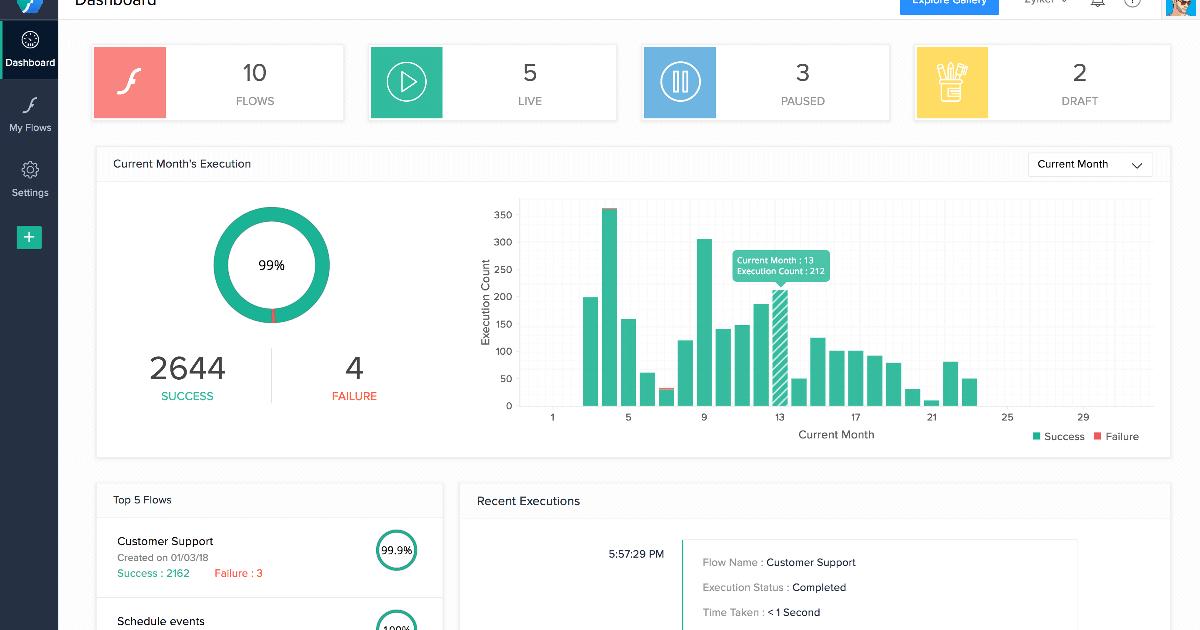
Task: Click the Recent Executions heading
Action: pos(528,501)
